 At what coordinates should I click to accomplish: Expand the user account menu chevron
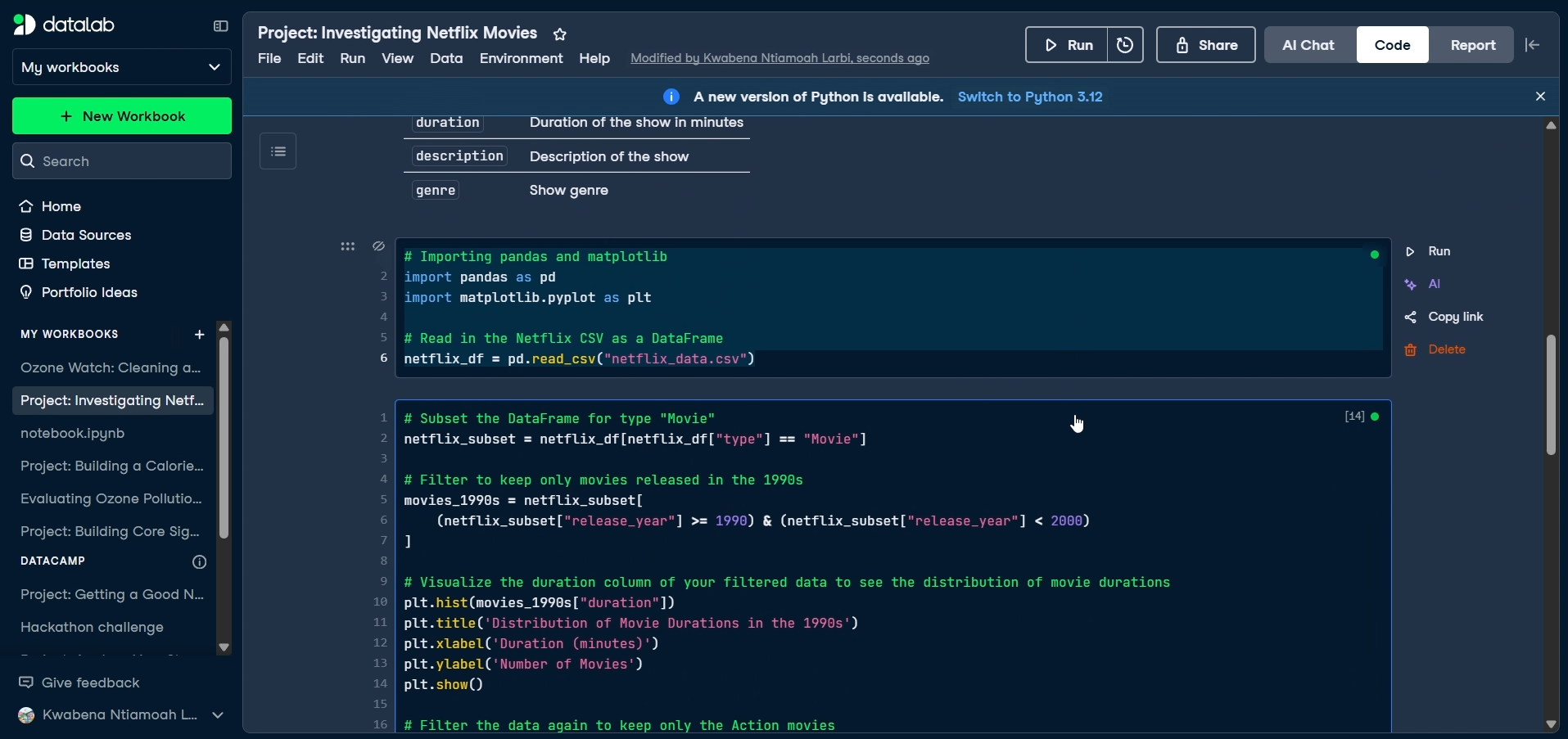(218, 715)
